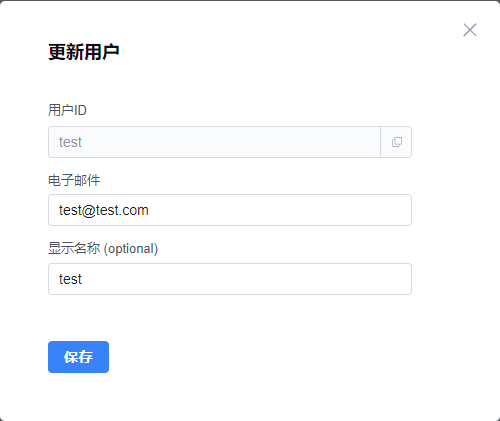This screenshot has height=421, width=500.
Task: Dismiss the update user modal
Action: pyautogui.click(x=470, y=30)
